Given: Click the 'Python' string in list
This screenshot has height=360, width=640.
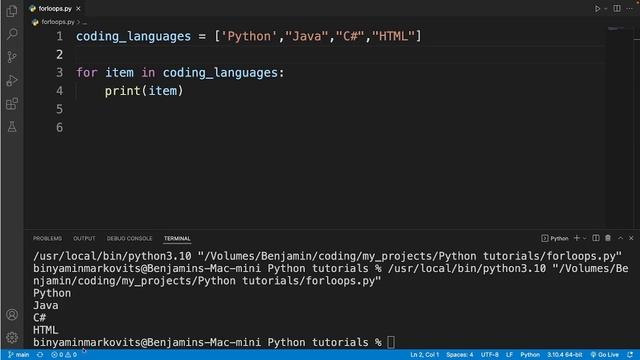Looking at the screenshot, I should (249, 36).
